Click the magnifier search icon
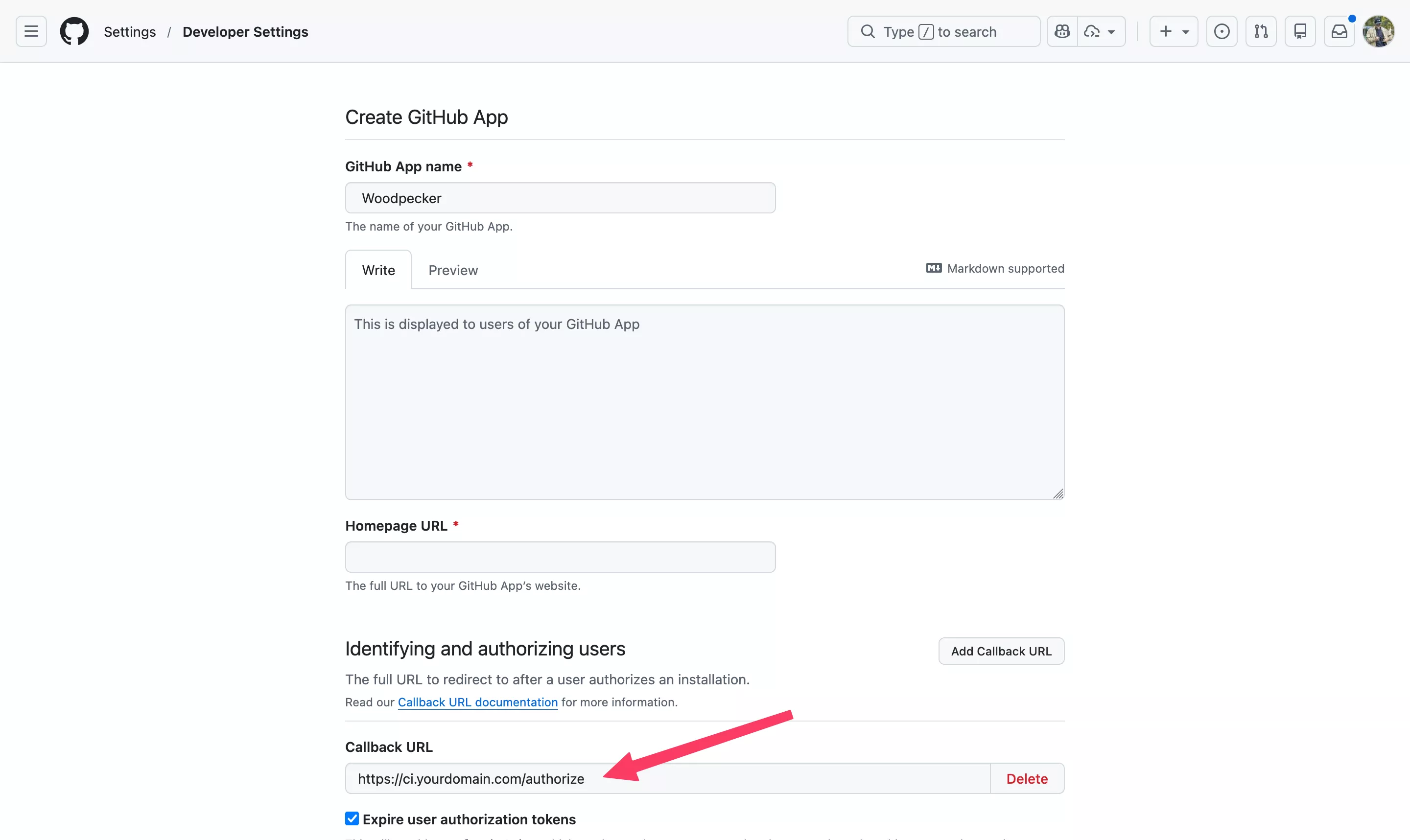 click(868, 32)
